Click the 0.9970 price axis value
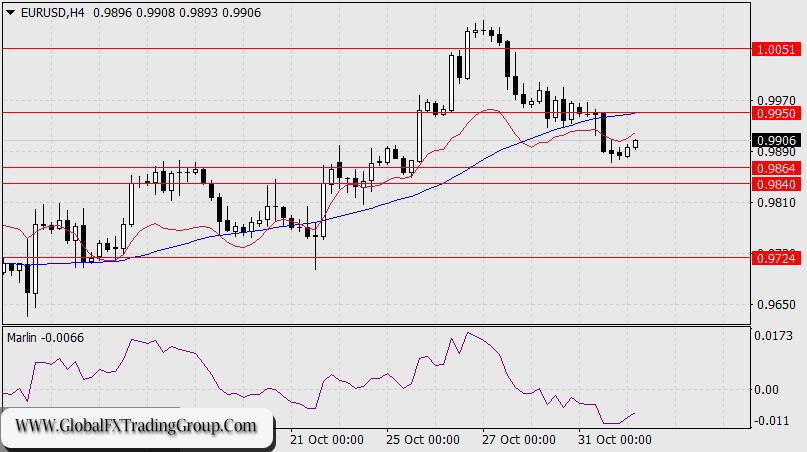The image size is (807, 452). (x=776, y=100)
